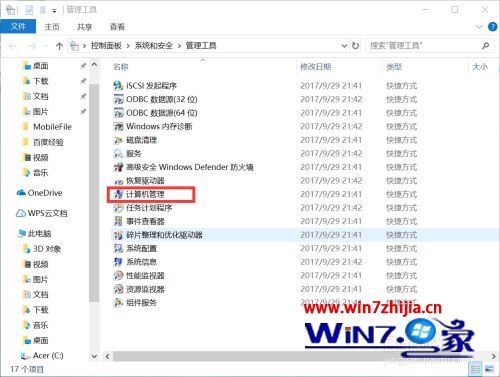
Task: Click 系统和安全 in the breadcrumb path
Action: pos(154,46)
